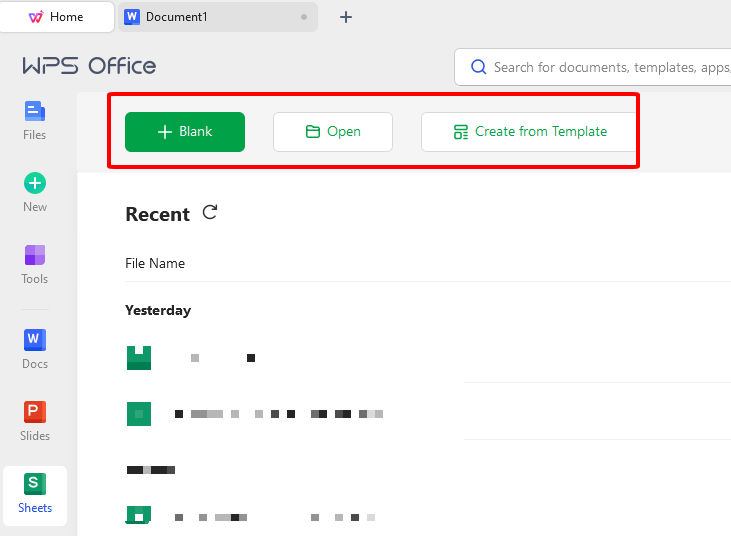Select Sheets in the left sidebar
Image resolution: width=731 pixels, height=536 pixels.
click(35, 495)
